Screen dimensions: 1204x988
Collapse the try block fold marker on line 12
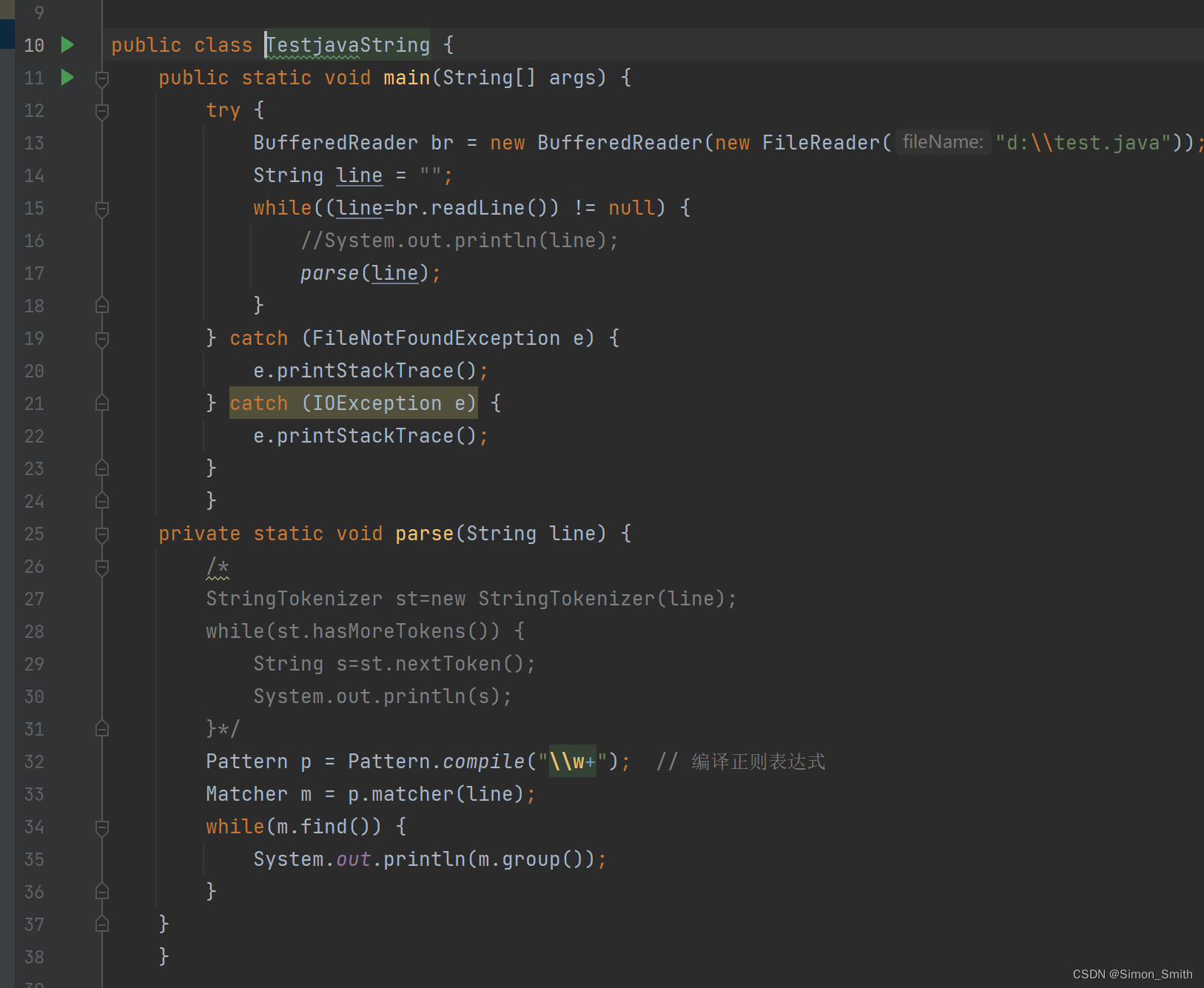point(102,111)
